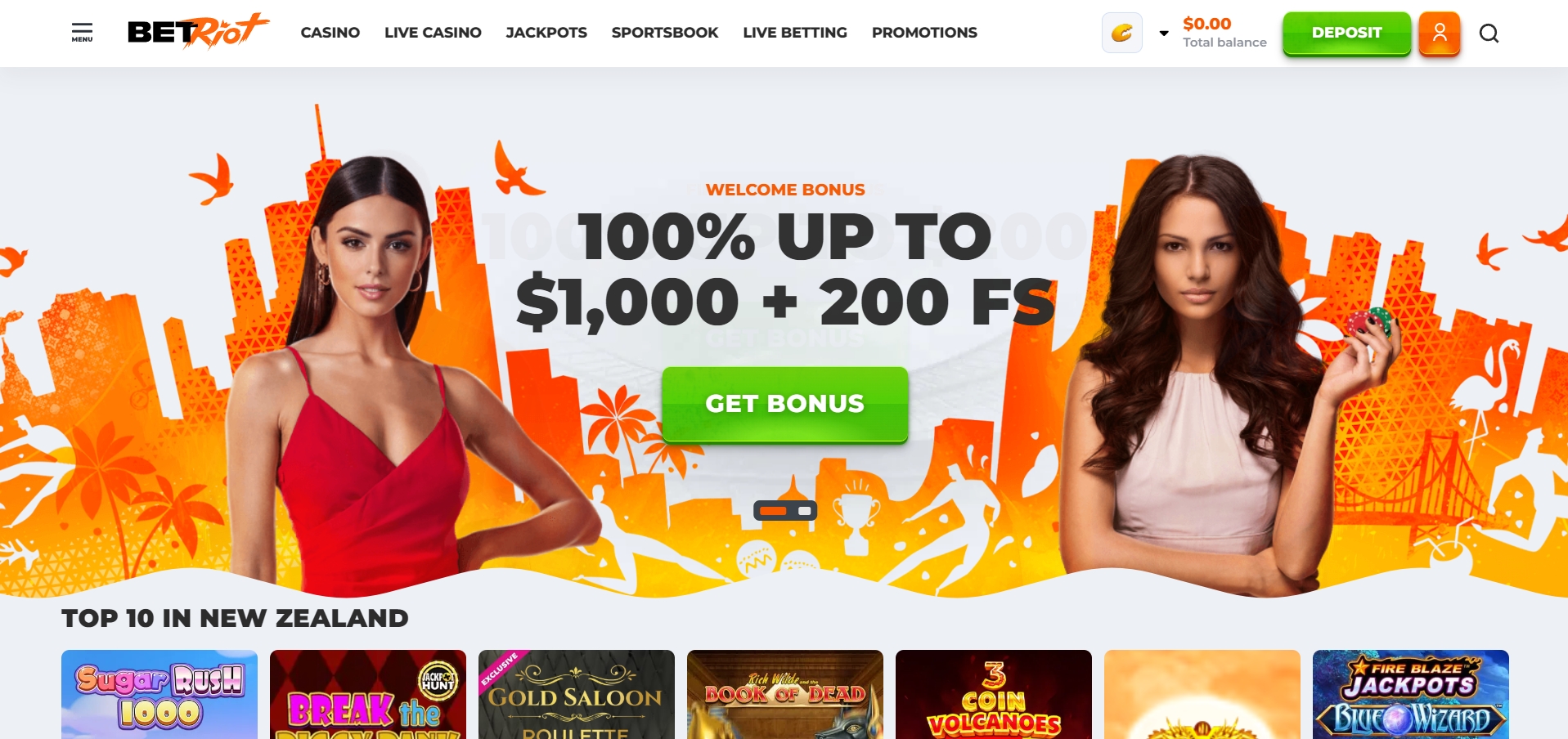1568x739 pixels.
Task: Open the hamburger MENU icon
Action: point(82,33)
